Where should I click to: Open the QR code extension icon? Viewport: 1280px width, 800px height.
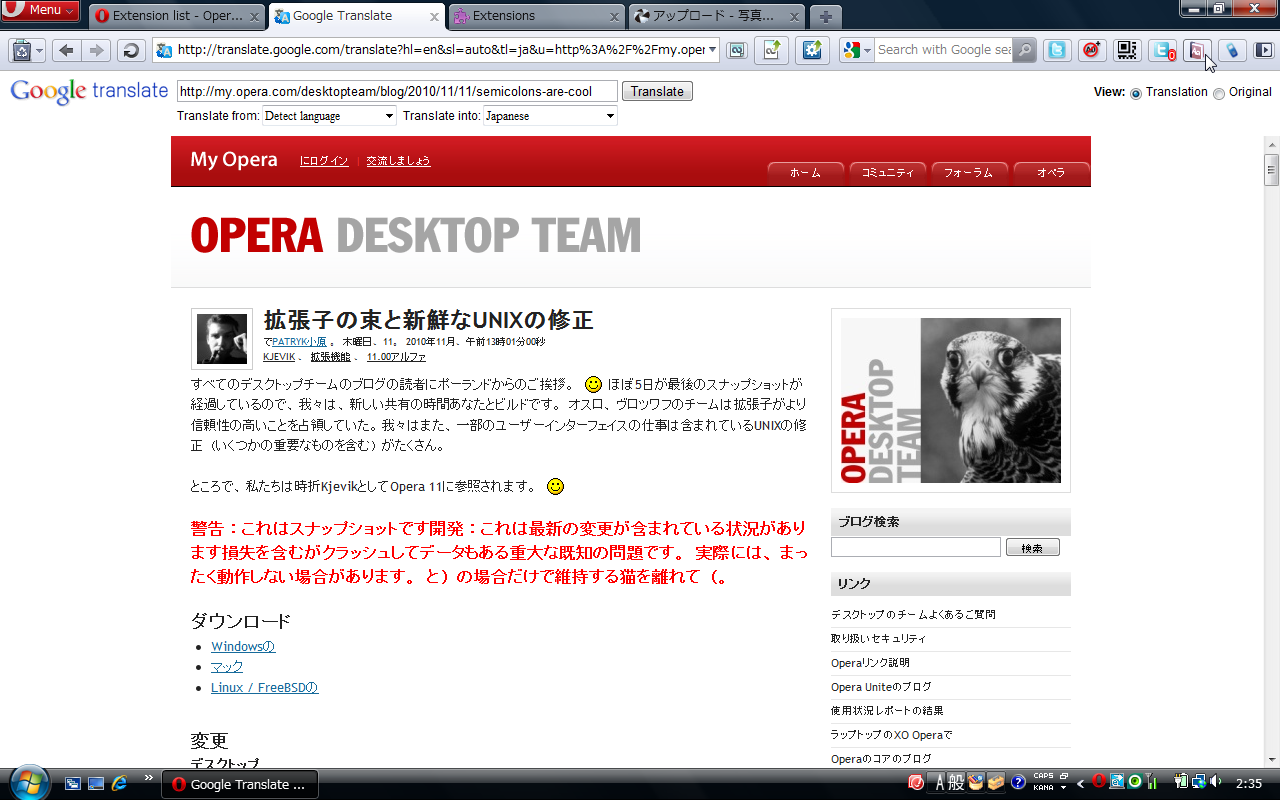[1127, 50]
